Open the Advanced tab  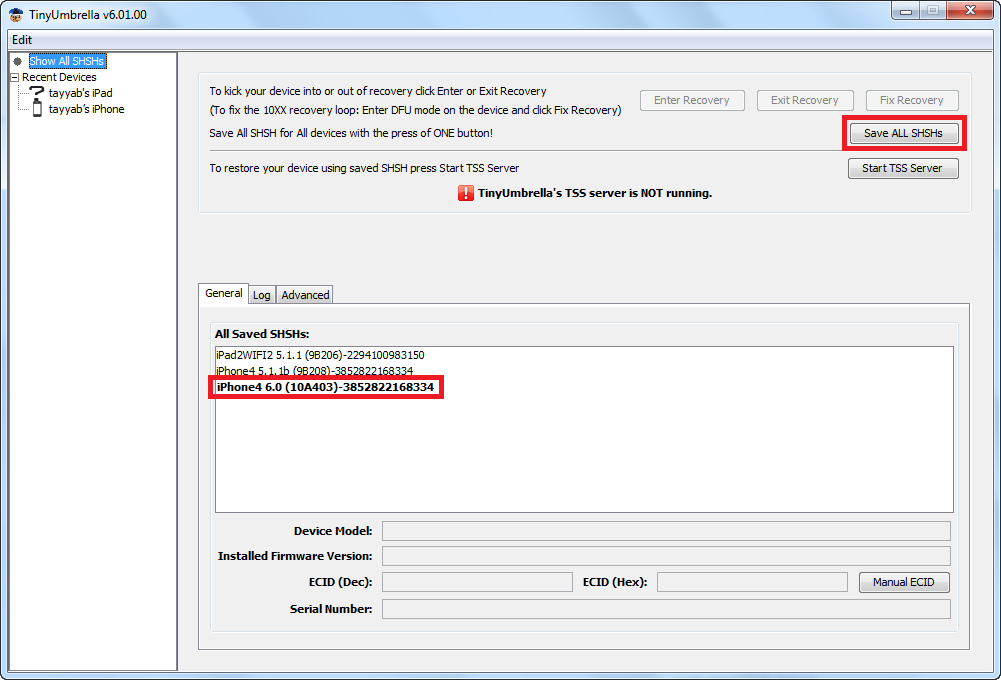(305, 295)
